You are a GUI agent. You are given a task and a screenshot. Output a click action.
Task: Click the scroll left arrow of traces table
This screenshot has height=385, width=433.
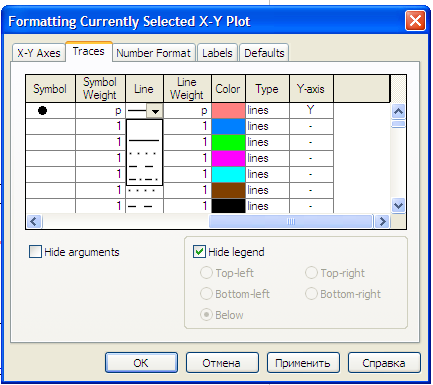34,221
